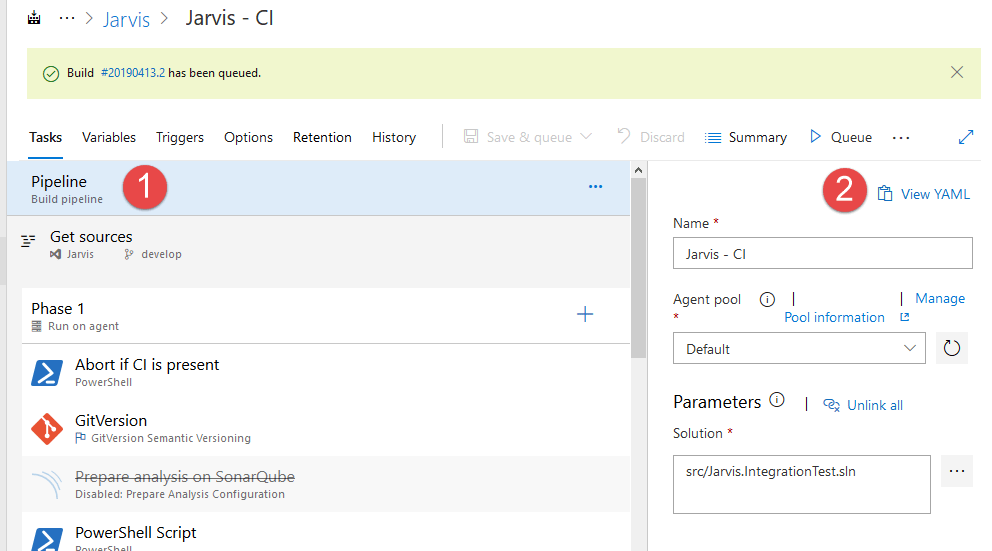Expand the Save & queue dropdown arrow
992x551 pixels.
pos(586,137)
